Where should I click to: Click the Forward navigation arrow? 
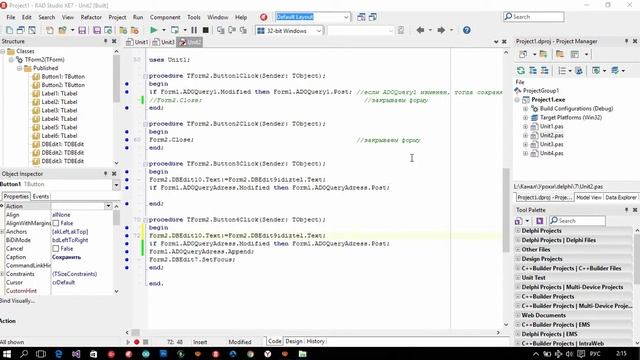point(441,30)
